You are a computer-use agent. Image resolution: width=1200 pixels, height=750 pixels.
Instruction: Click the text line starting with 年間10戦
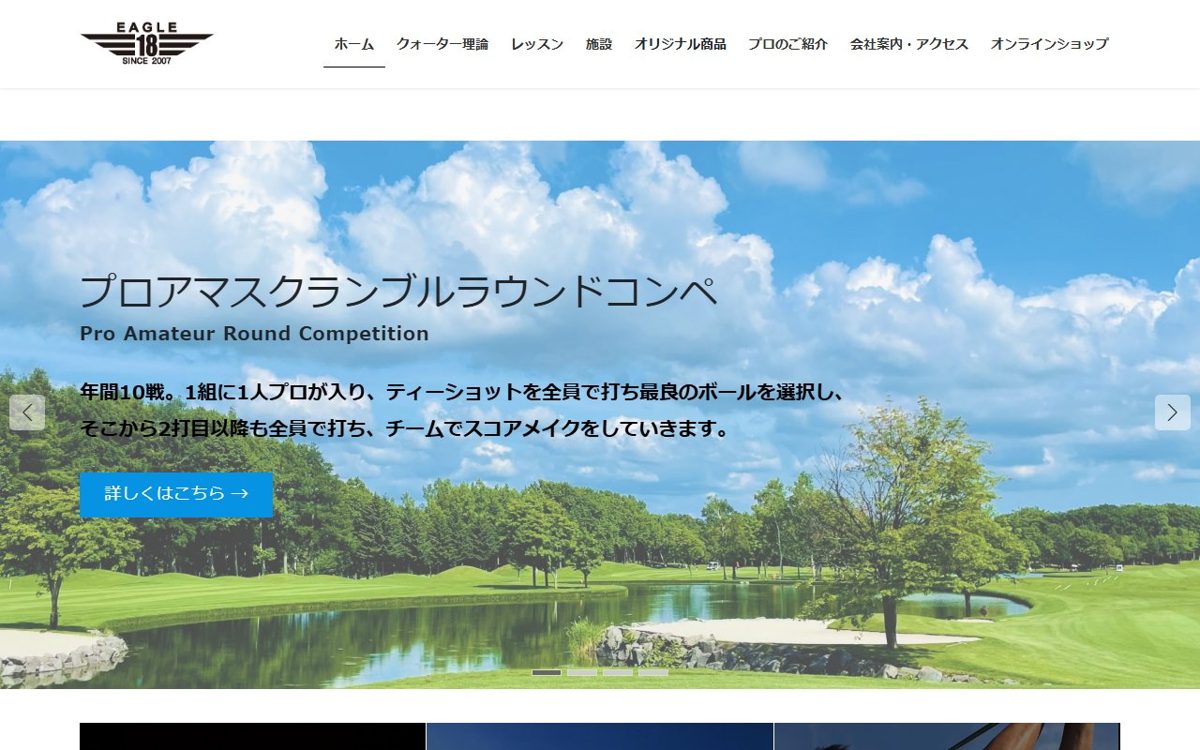[462, 393]
